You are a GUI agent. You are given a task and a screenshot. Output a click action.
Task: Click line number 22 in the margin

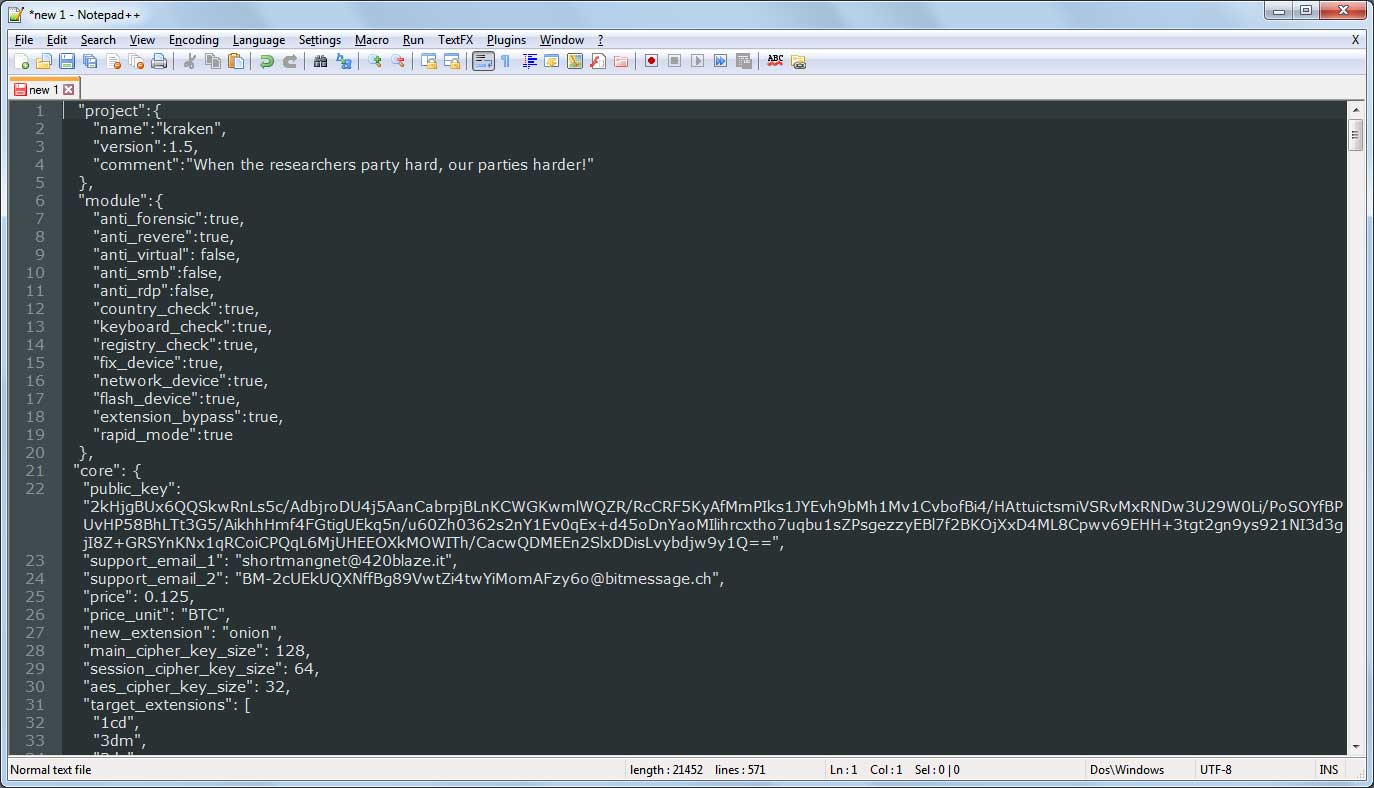tap(35, 489)
